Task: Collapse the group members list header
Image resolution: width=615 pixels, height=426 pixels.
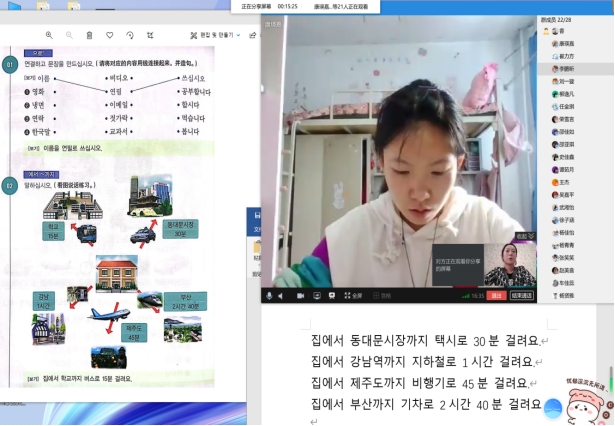Action: [572, 19]
